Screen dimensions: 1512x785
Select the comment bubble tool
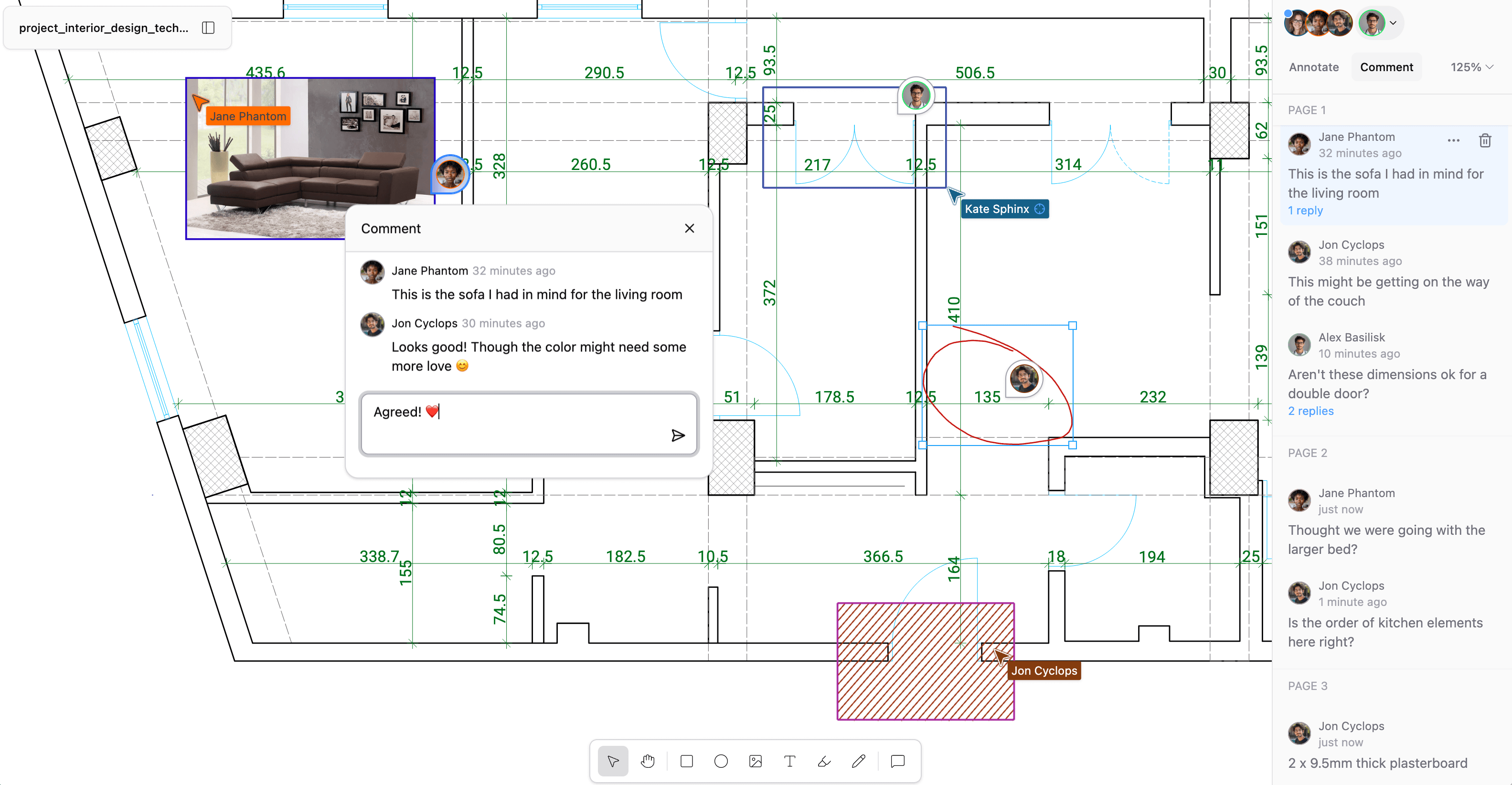click(897, 762)
